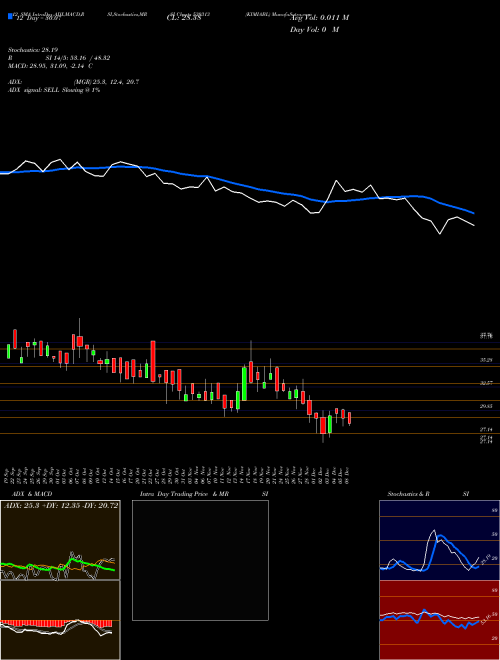Click the 'Day Vol: 0 M' text
This screenshot has height=660, width=500.
tap(314, 29)
